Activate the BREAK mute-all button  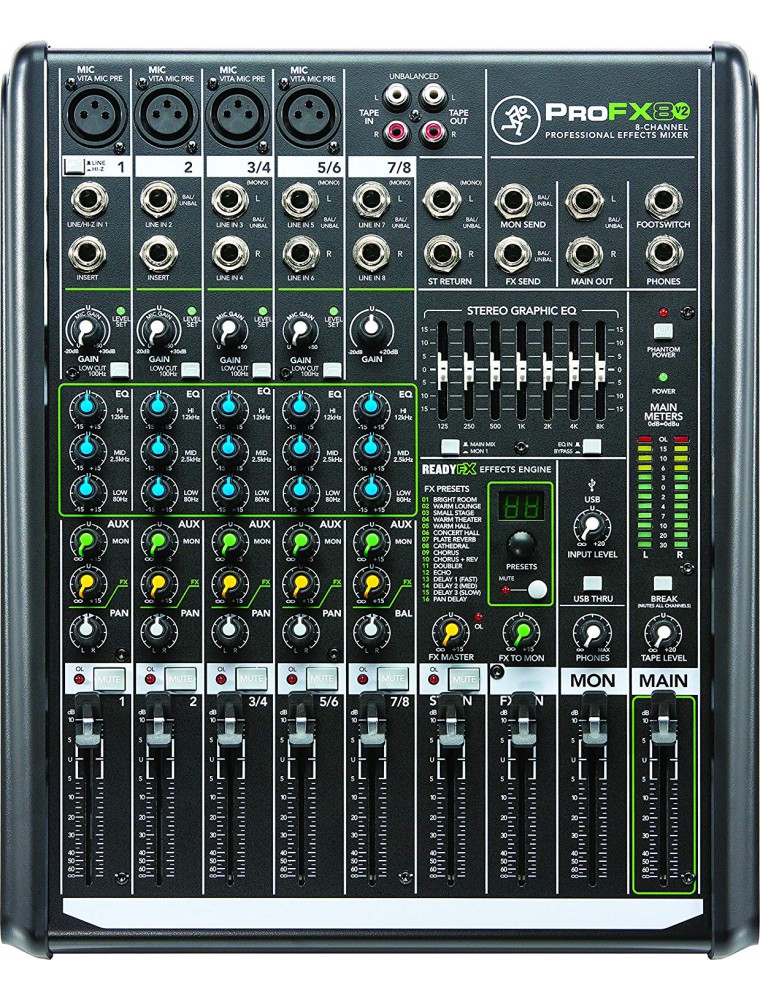coord(663,584)
